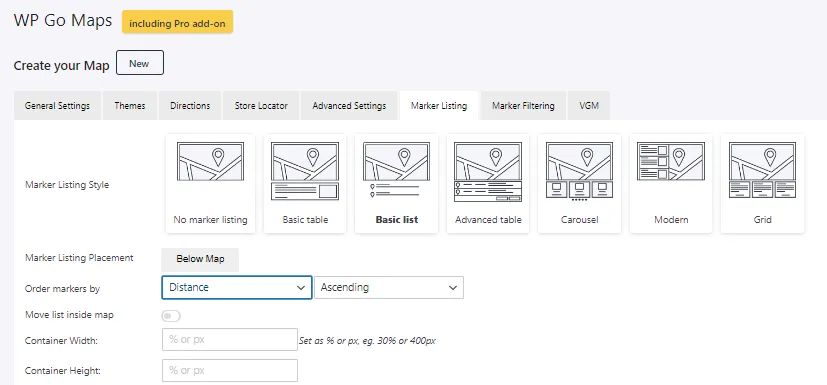
Task: Click the Marker Listing Style label
Action: pos(67,185)
